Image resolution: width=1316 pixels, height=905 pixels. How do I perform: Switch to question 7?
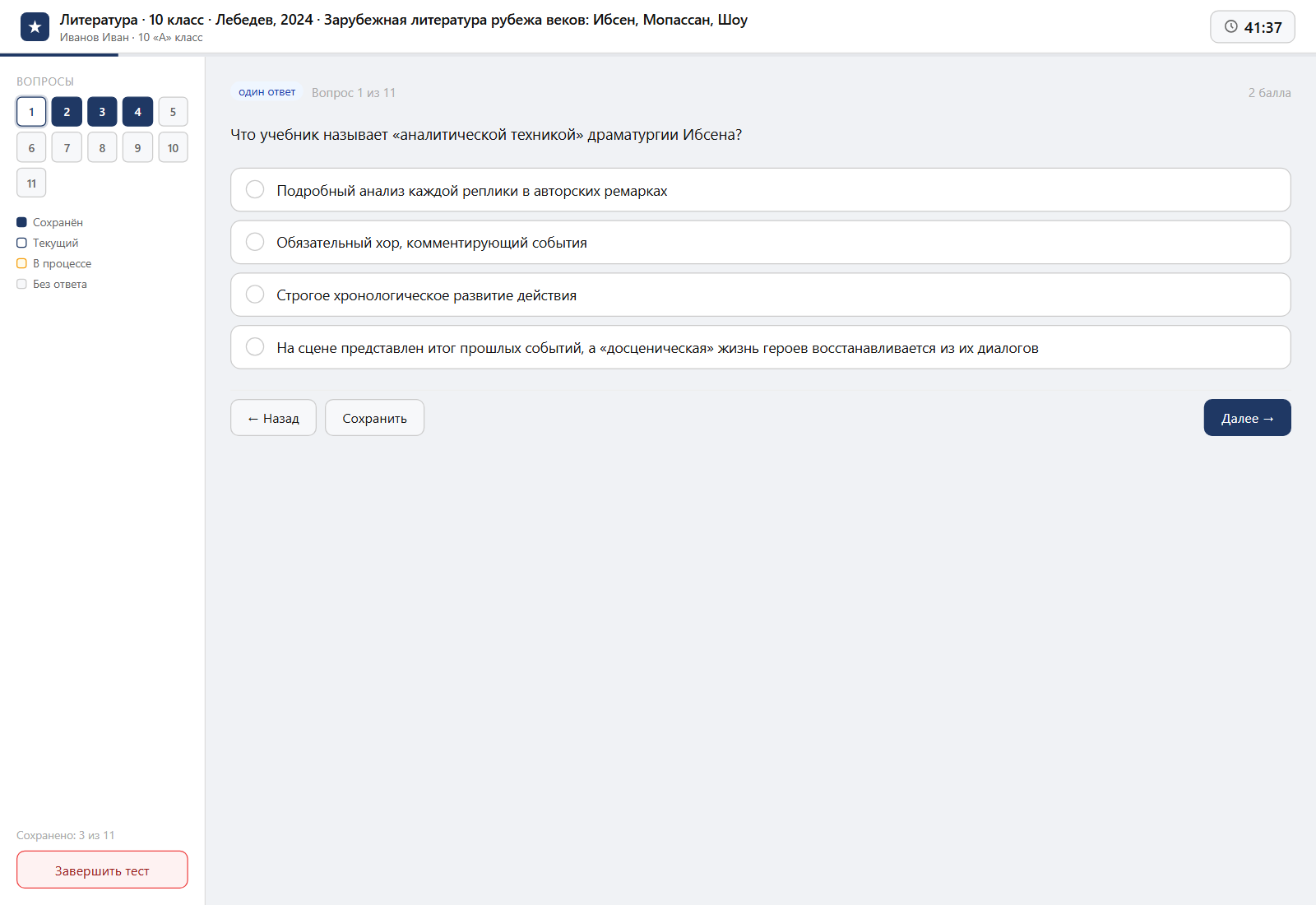tap(67, 147)
